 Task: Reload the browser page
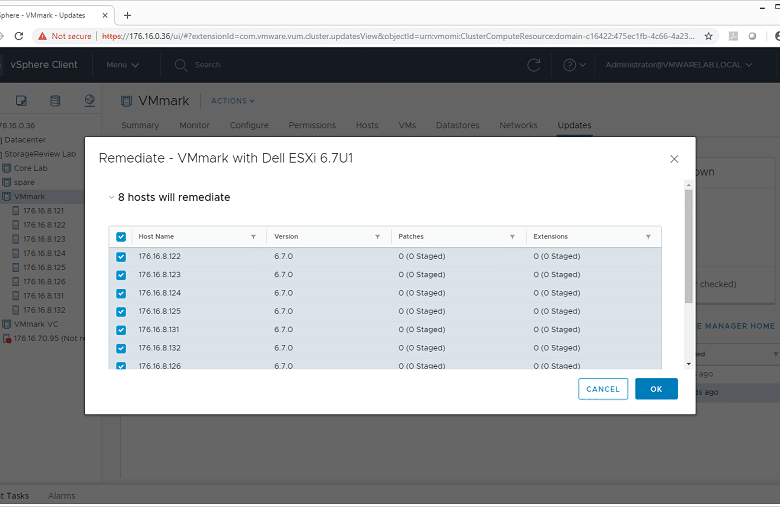[19, 36]
